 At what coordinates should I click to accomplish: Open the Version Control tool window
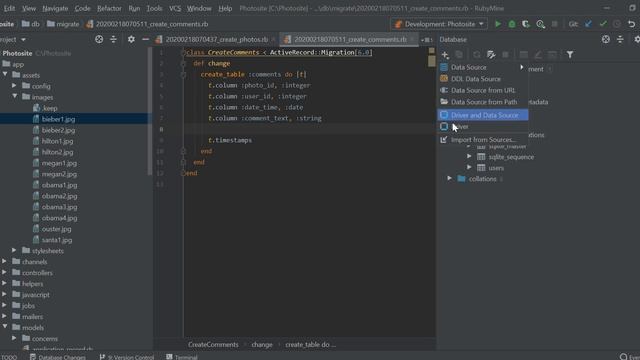pyautogui.click(x=127, y=357)
